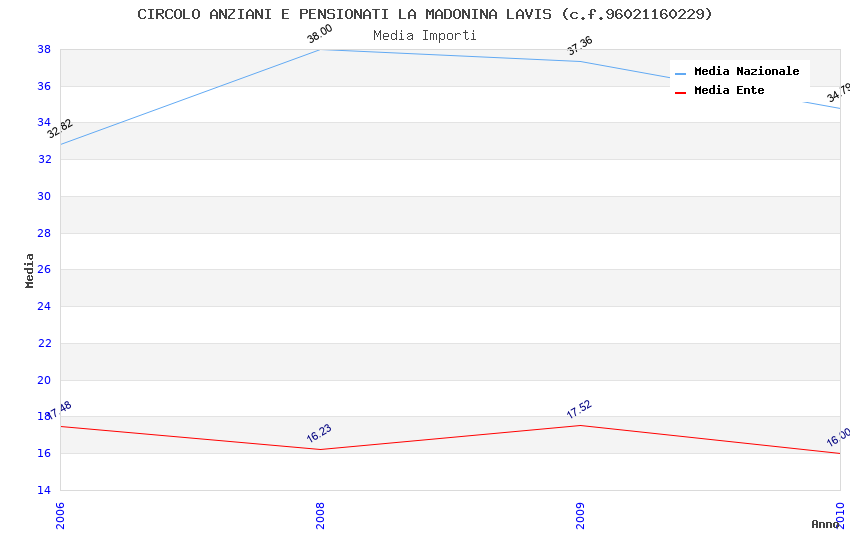Click the 38.00 data label
Image resolution: width=850 pixels, height=550 pixels.
[319, 34]
